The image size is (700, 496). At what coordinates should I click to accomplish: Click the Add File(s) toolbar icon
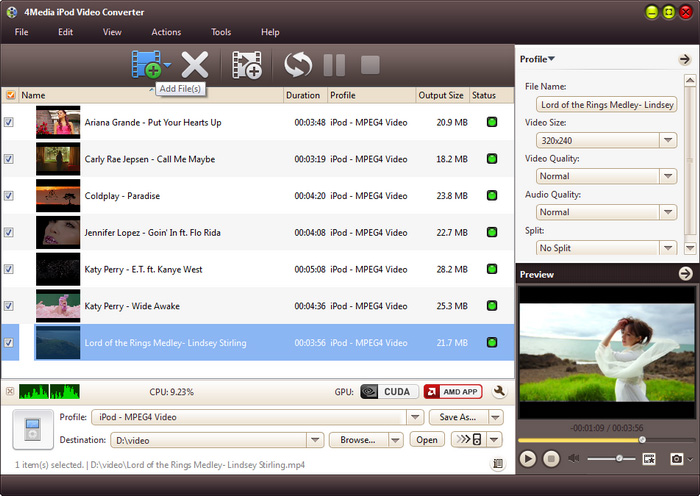tap(146, 65)
